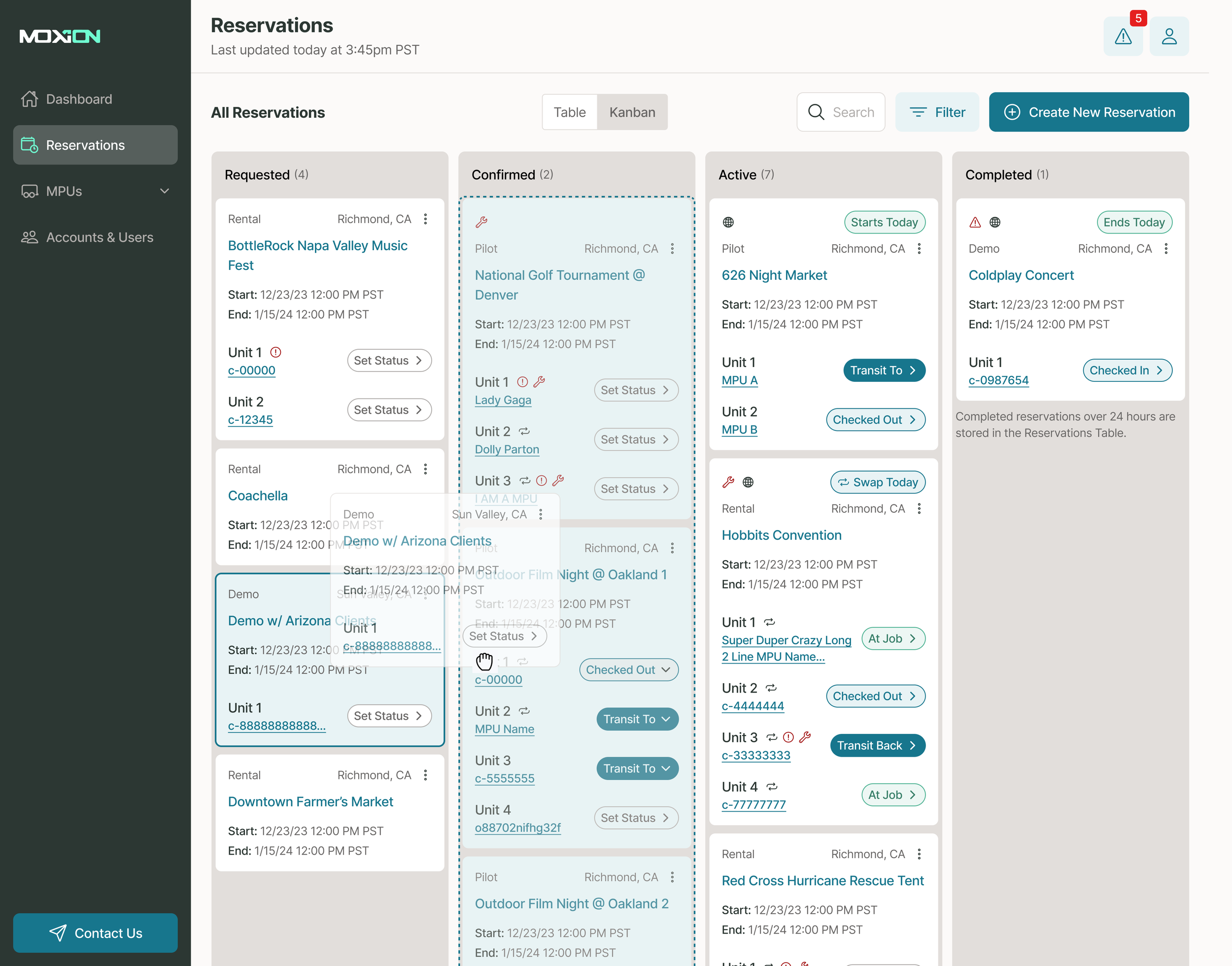Open Downtown Farmer's Market reservation link
This screenshot has width=1232, height=966.
310,802
